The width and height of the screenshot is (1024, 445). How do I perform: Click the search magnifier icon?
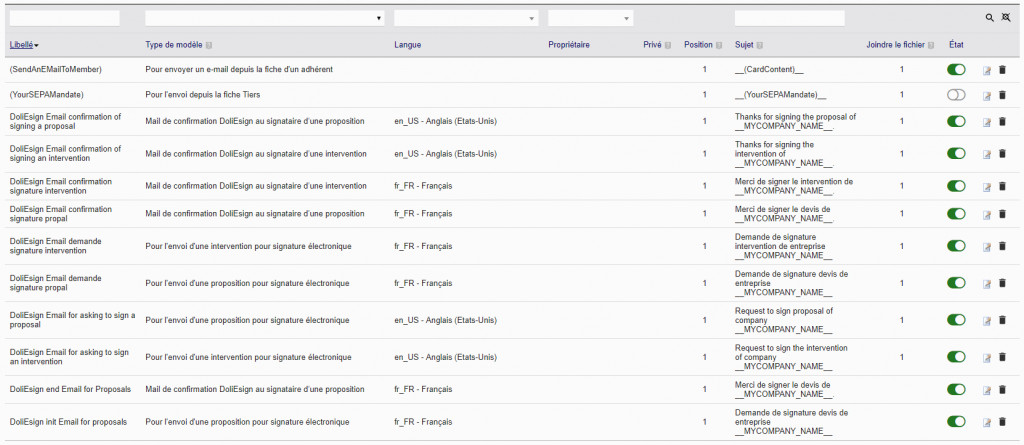[x=990, y=18]
